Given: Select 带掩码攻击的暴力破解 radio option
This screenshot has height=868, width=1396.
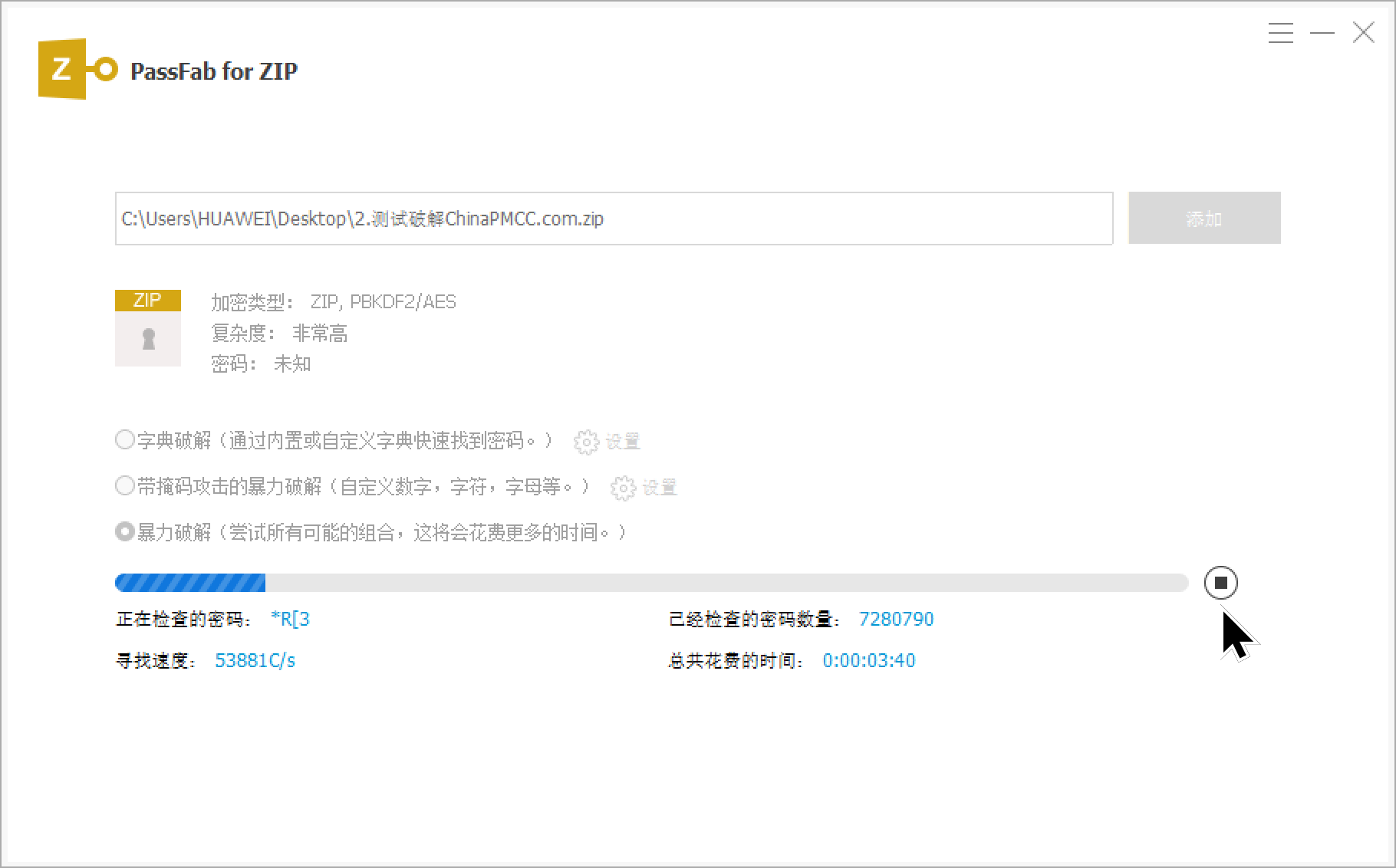Looking at the screenshot, I should click(125, 486).
